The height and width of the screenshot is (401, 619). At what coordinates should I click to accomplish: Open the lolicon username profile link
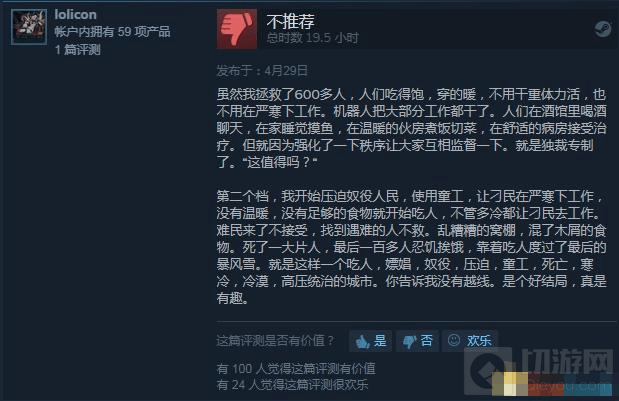75,15
